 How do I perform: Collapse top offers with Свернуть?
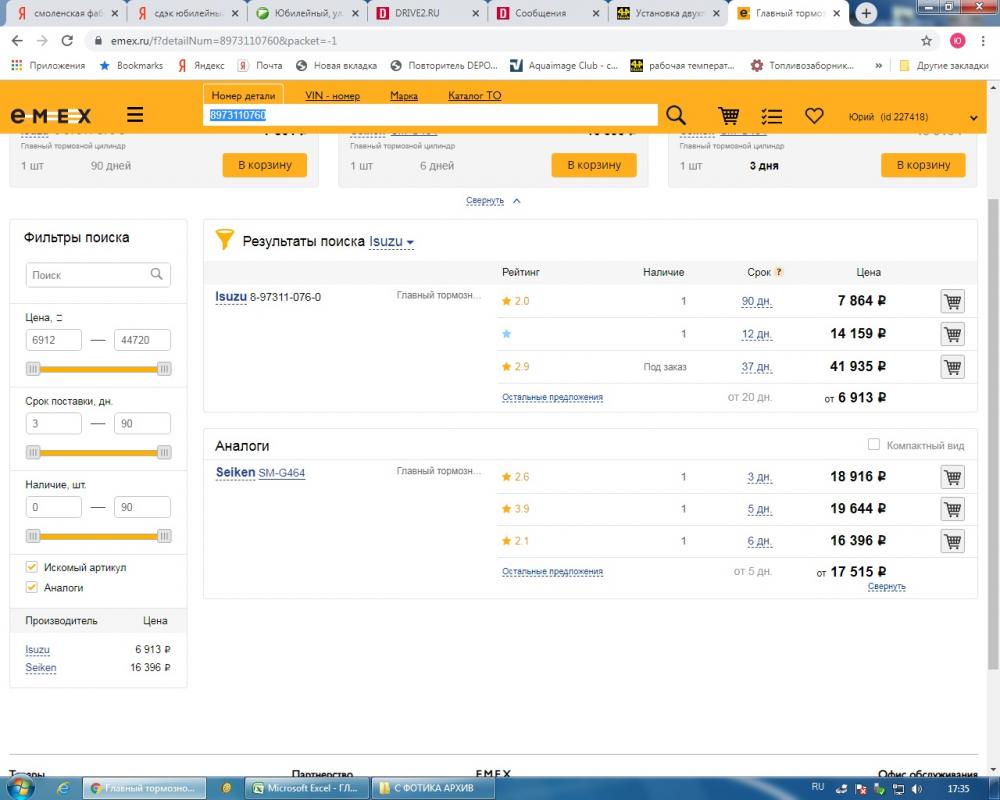pos(493,200)
